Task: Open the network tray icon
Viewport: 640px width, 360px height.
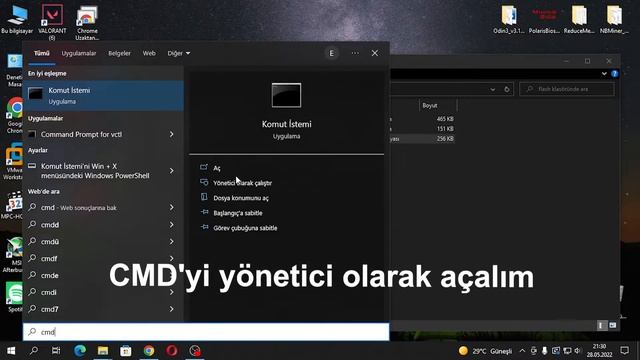Action: point(567,351)
